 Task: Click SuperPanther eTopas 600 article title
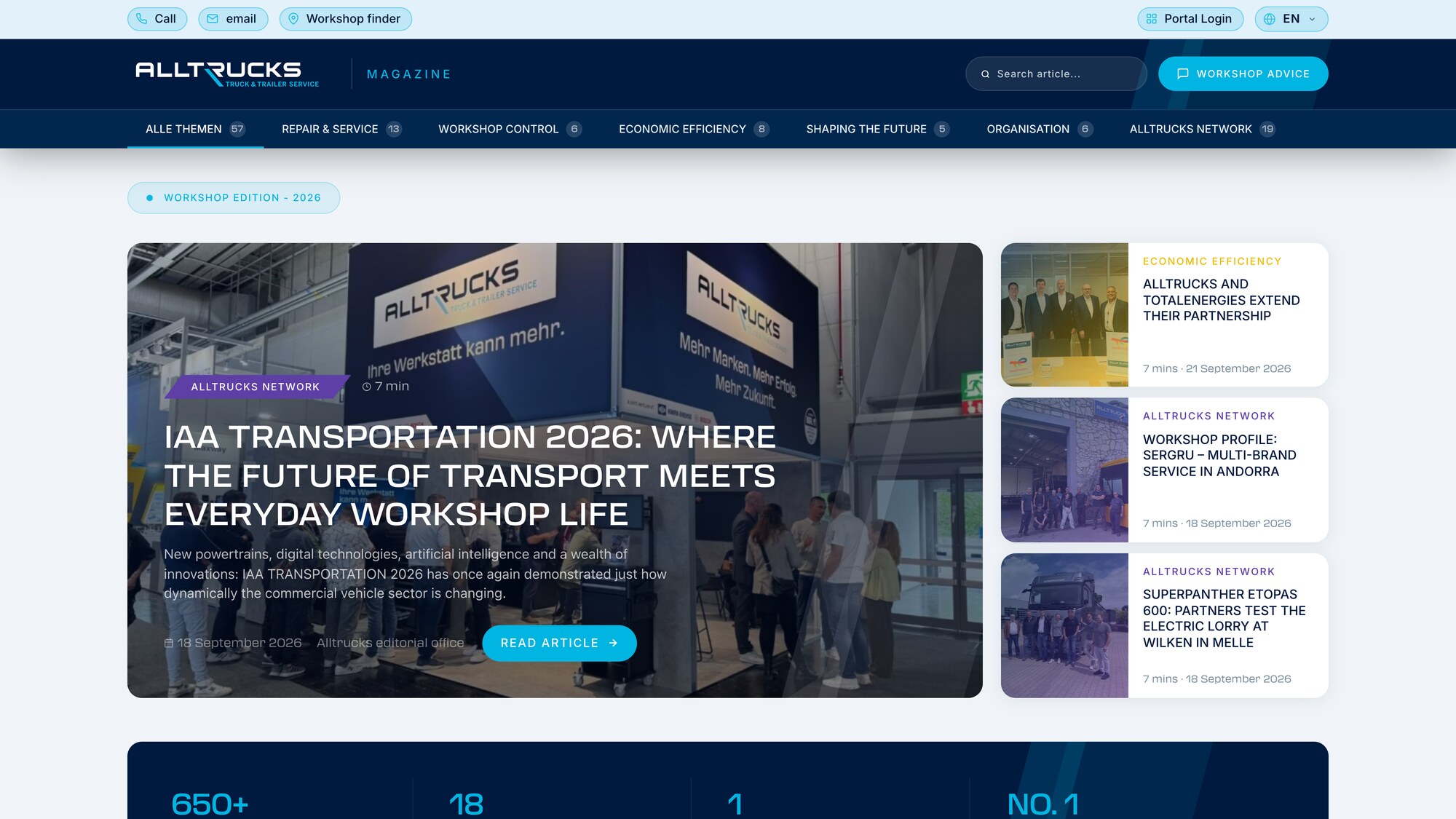[x=1224, y=618]
